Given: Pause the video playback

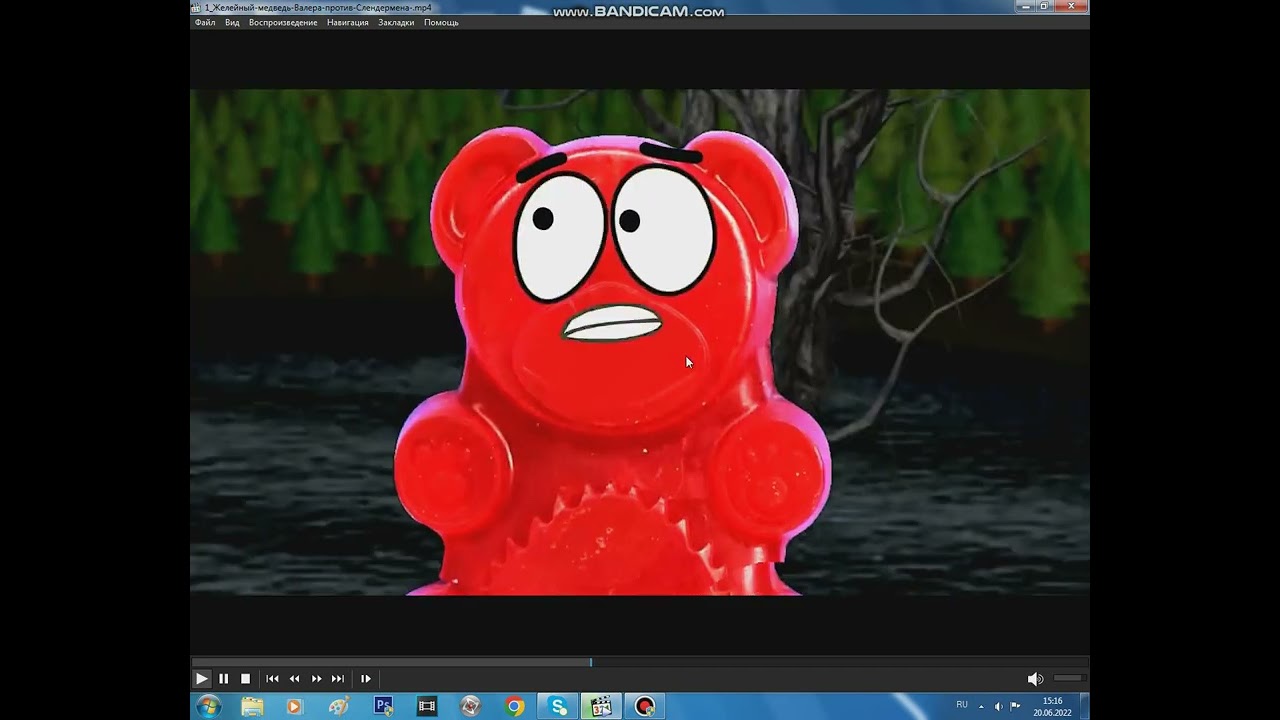Looking at the screenshot, I should [x=224, y=678].
